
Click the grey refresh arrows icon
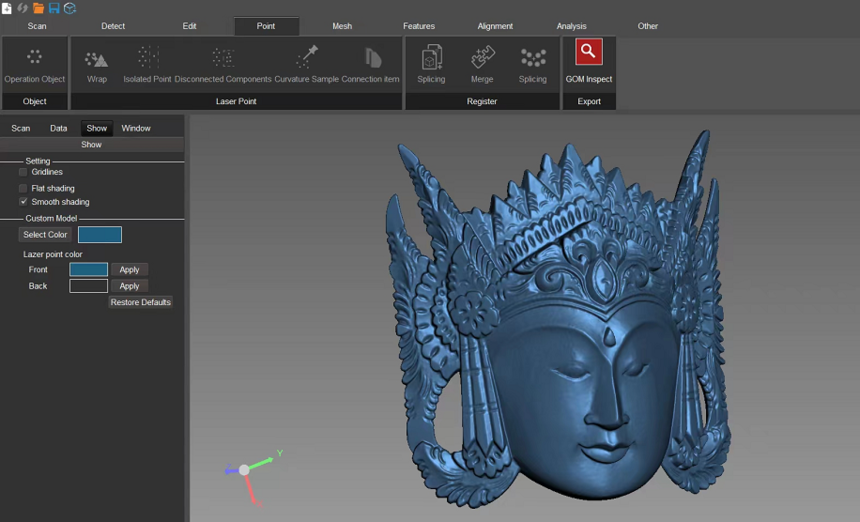(22, 8)
